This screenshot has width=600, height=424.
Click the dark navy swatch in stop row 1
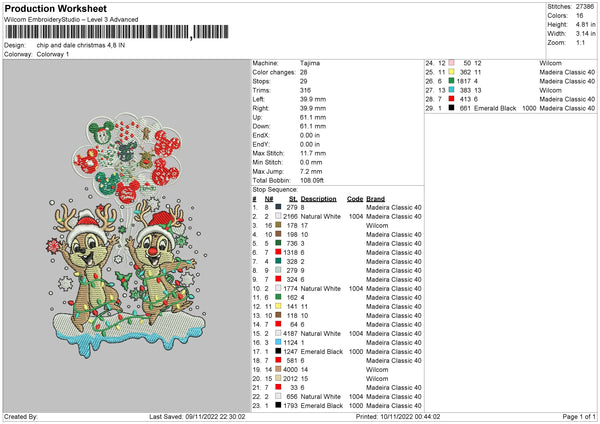tap(278, 207)
